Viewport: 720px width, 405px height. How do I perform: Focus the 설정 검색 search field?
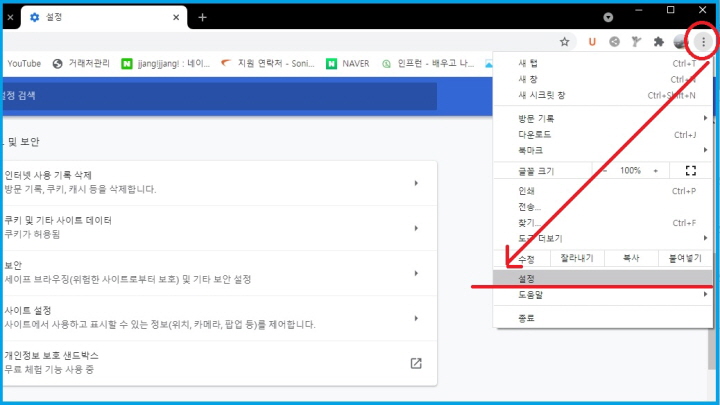coord(218,96)
